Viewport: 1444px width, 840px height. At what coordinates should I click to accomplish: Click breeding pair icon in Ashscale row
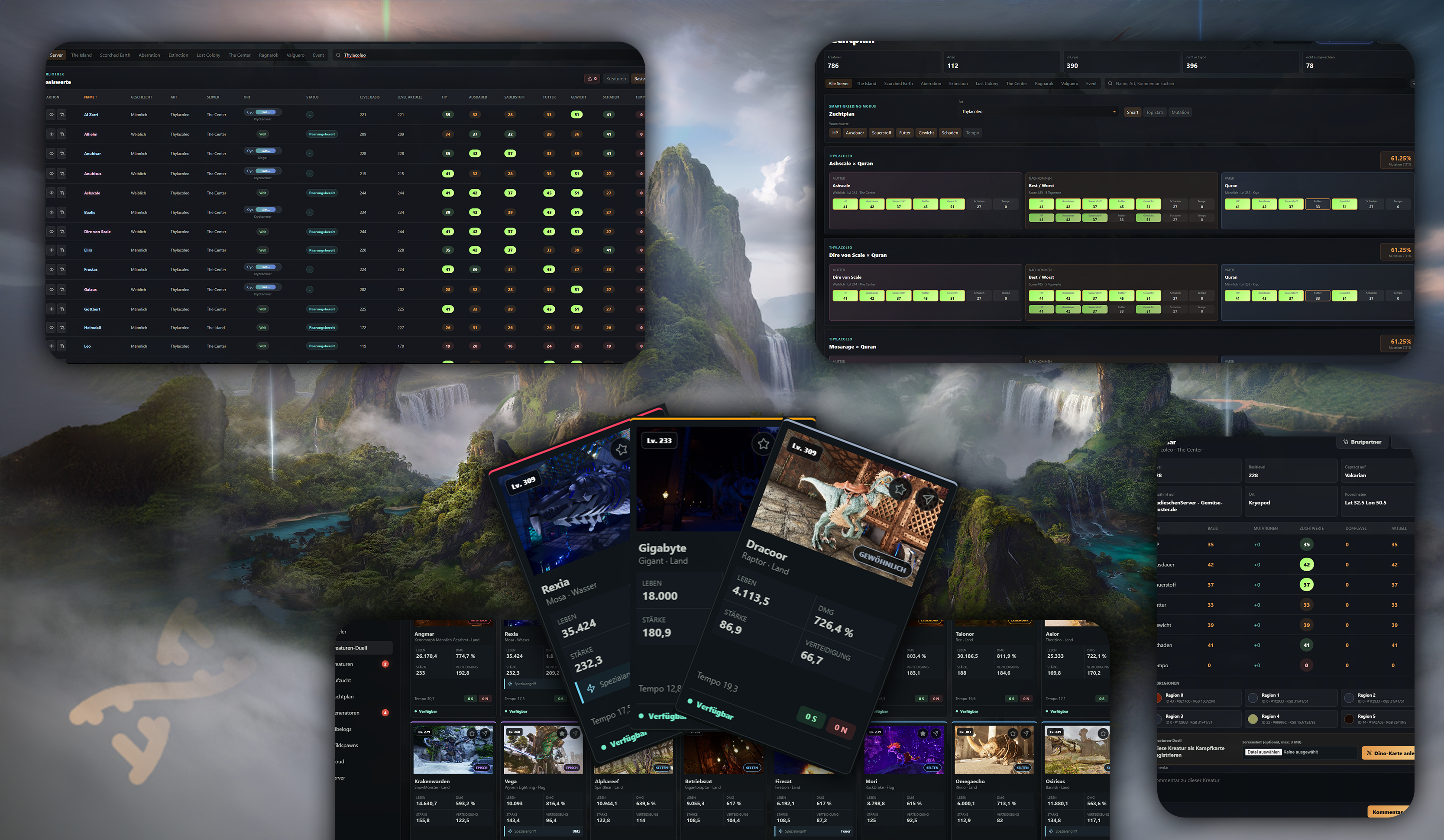pyautogui.click(x=62, y=193)
